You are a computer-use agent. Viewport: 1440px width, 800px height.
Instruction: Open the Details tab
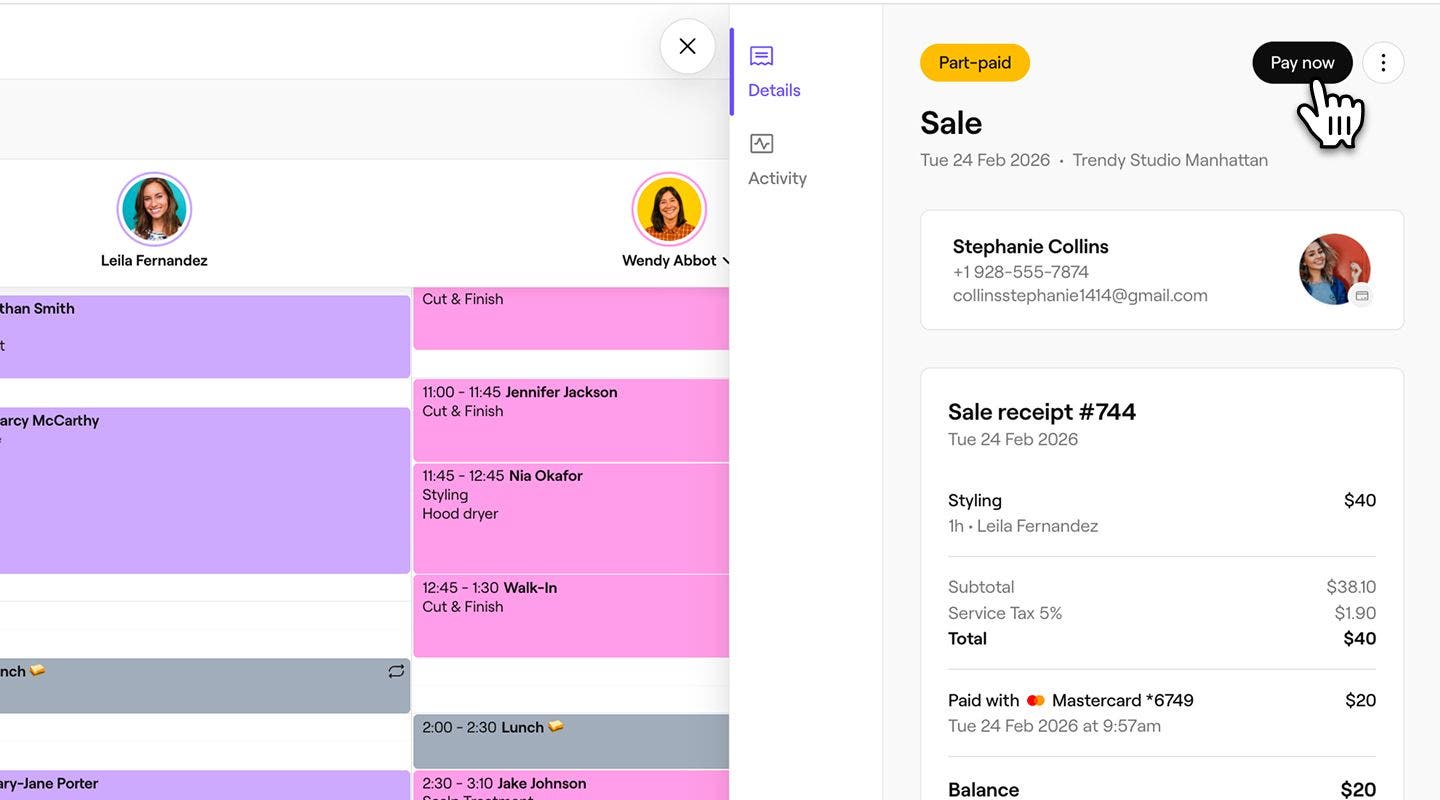773,72
